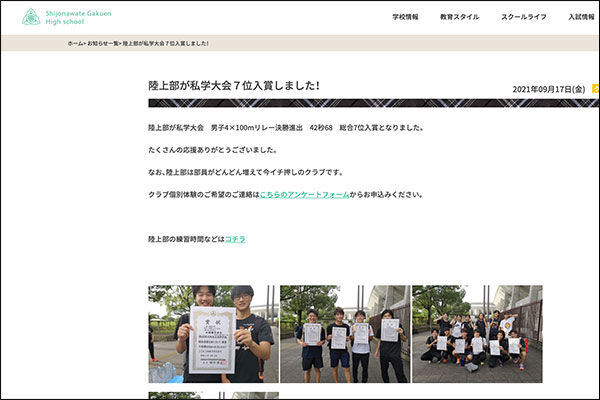This screenshot has width=600, height=400.
Task: Click the date 2021年09月17日(金)
Action: [549, 89]
